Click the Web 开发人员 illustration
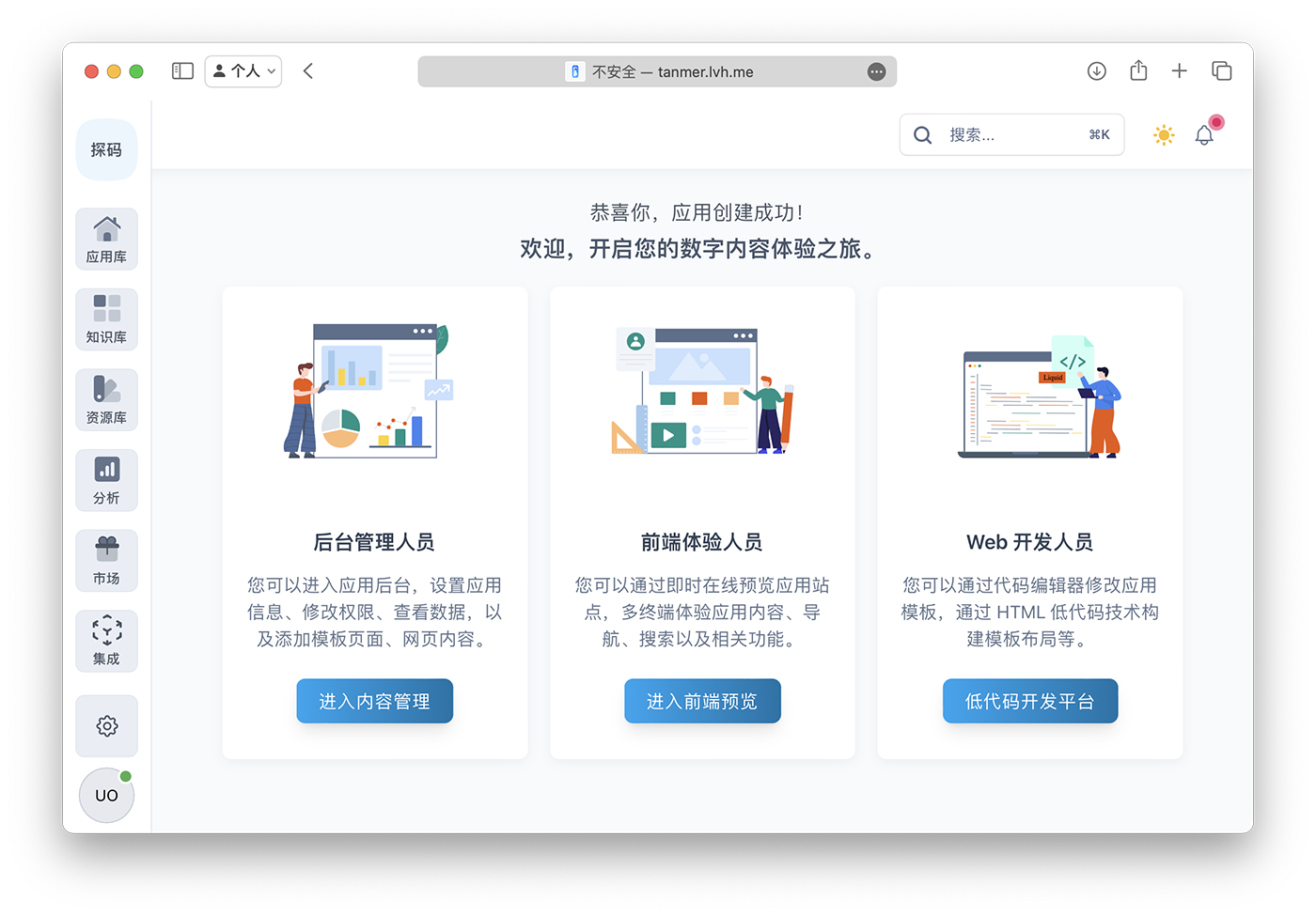 (1040, 396)
